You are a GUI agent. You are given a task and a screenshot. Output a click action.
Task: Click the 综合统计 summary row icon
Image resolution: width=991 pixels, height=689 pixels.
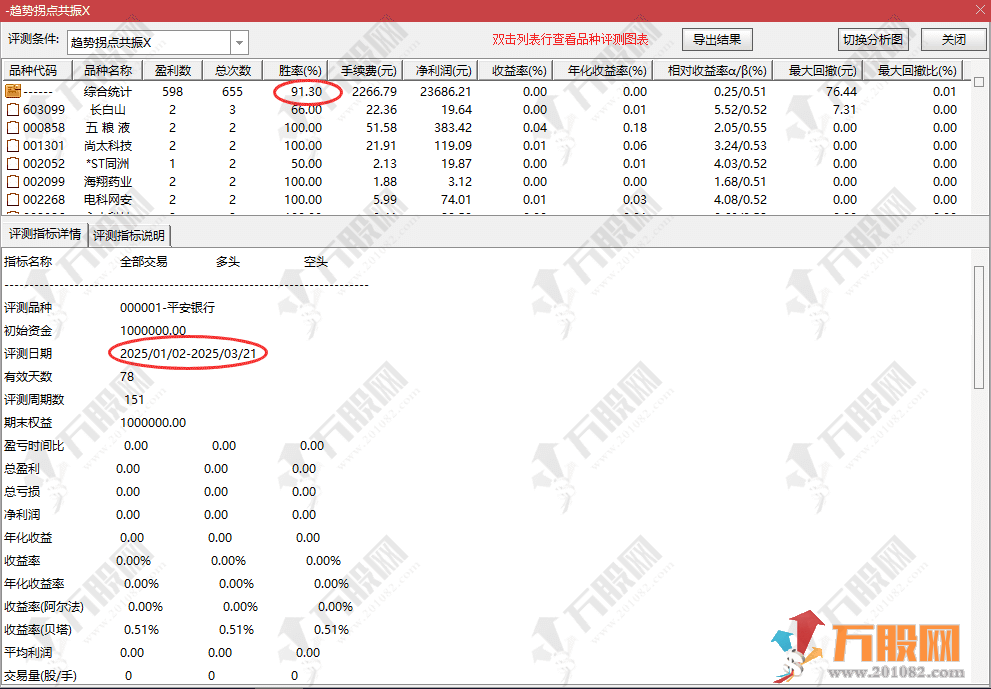click(x=13, y=92)
